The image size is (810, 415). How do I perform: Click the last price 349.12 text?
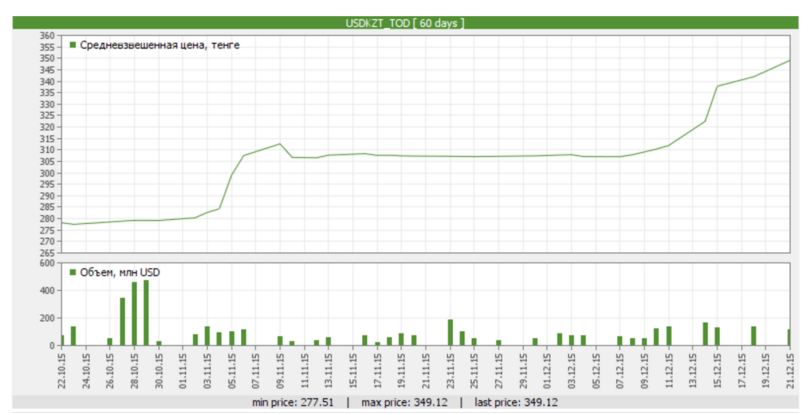coord(515,403)
